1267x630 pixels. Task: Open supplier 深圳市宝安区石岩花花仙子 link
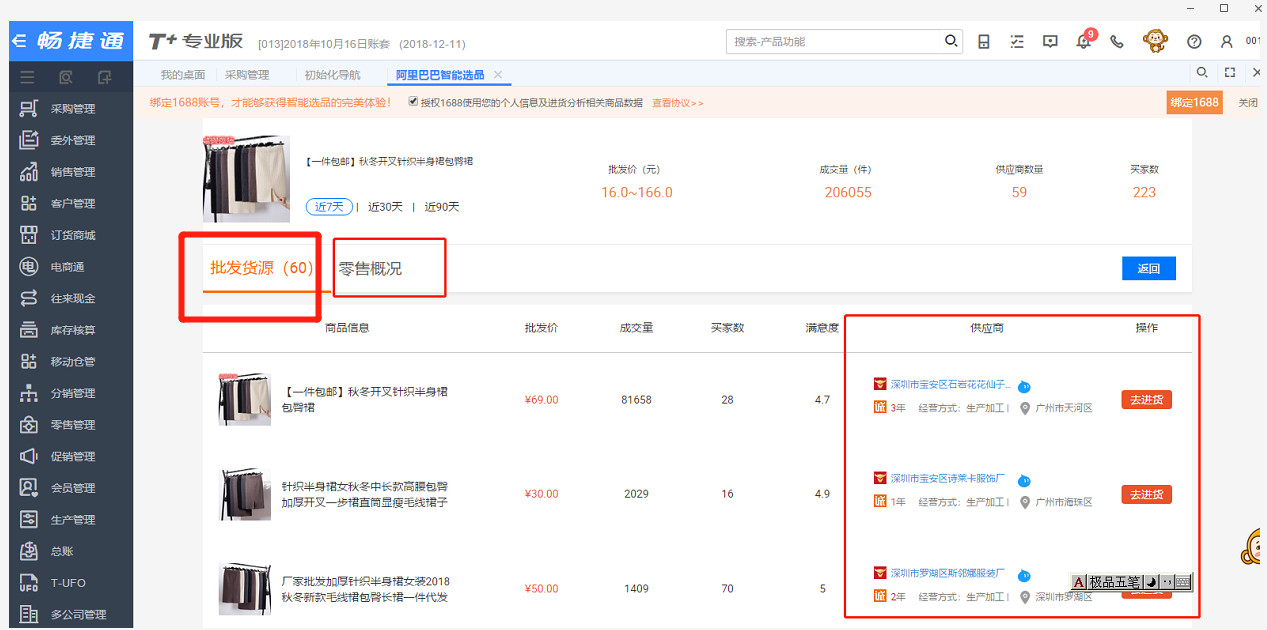pyautogui.click(x=951, y=384)
